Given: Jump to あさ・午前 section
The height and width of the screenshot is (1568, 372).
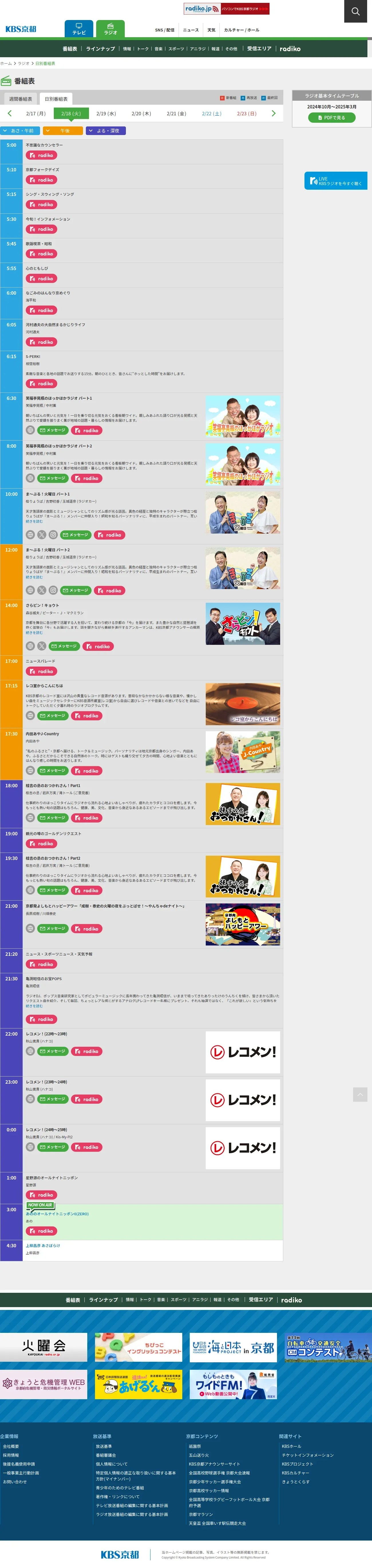Looking at the screenshot, I should click(x=20, y=130).
